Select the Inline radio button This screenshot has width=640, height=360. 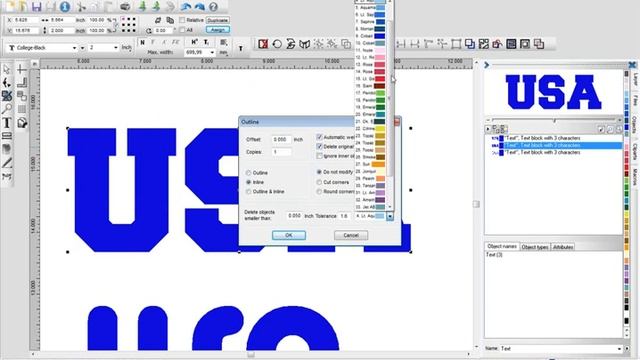[x=248, y=182]
